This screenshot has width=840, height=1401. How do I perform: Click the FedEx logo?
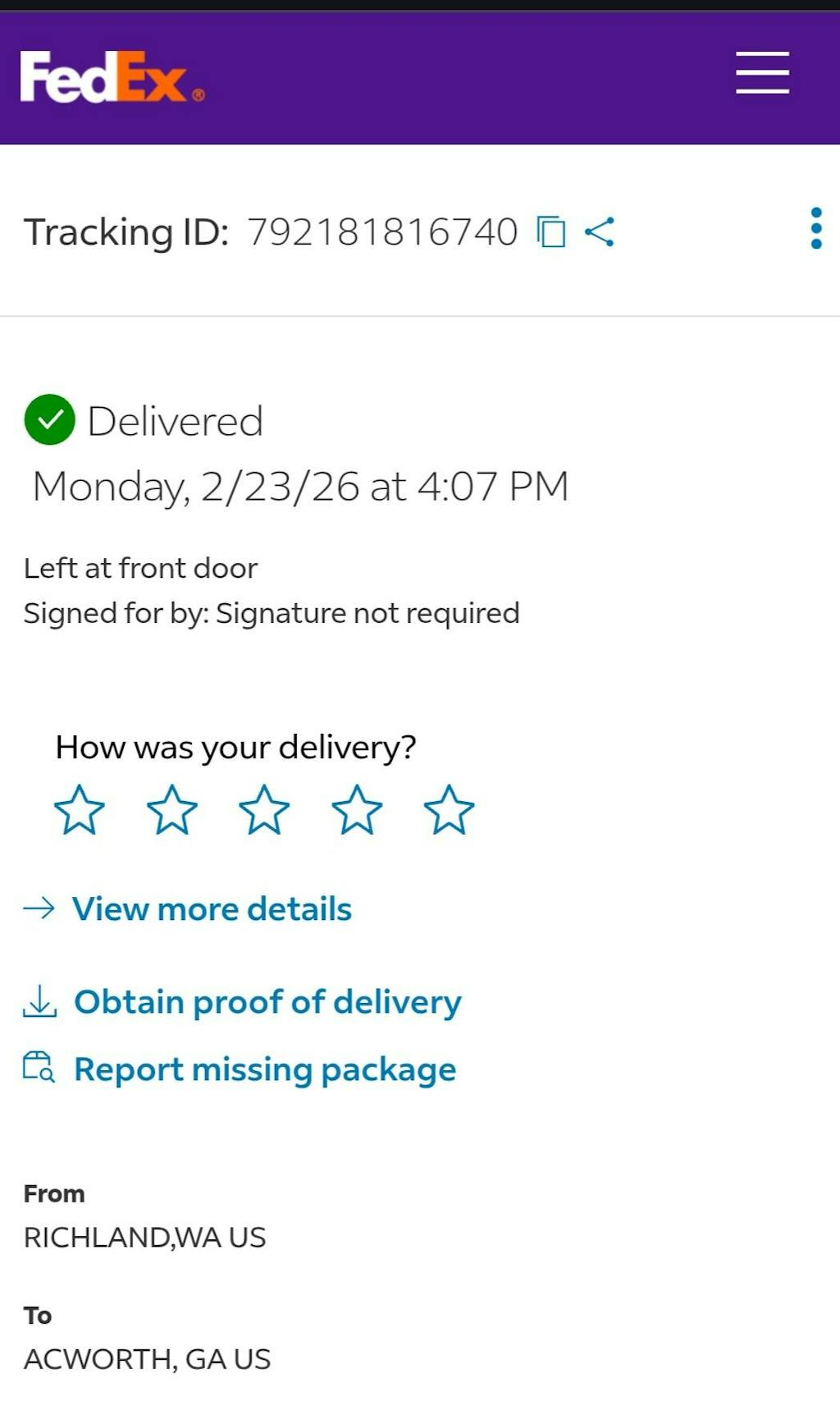click(x=112, y=77)
